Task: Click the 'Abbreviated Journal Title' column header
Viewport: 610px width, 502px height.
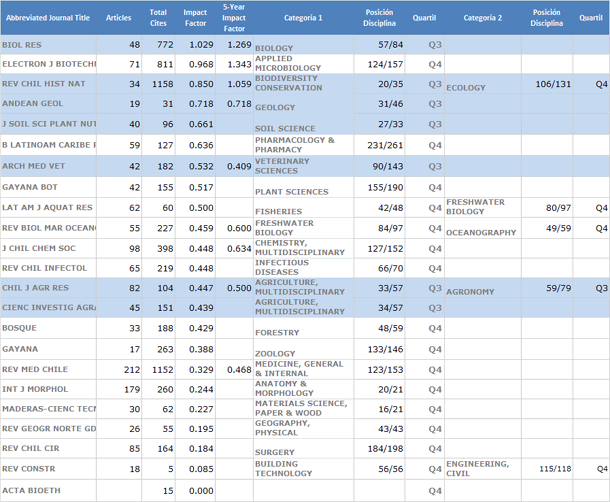Action: [x=48, y=18]
